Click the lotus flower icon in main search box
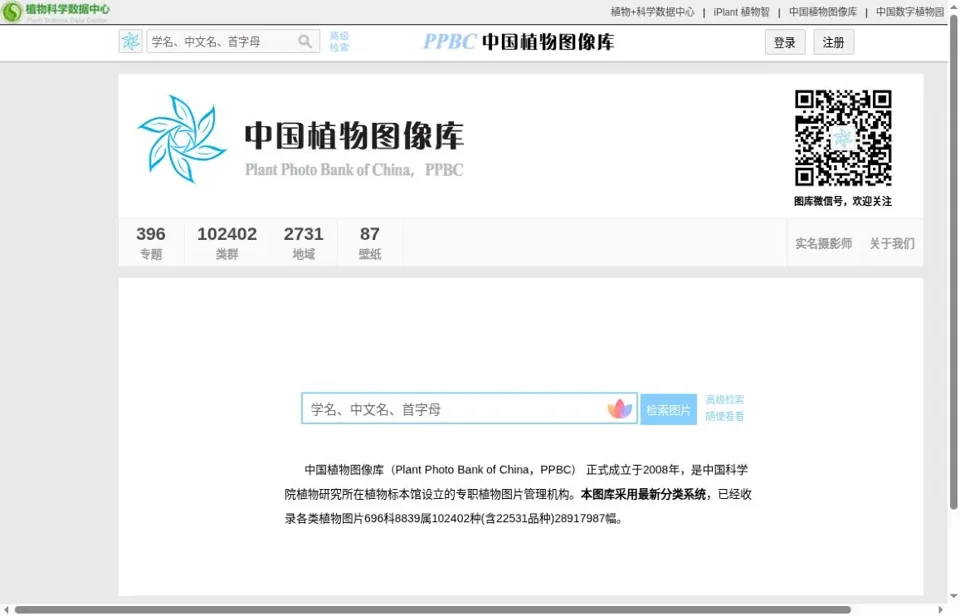960x616 pixels. point(620,409)
